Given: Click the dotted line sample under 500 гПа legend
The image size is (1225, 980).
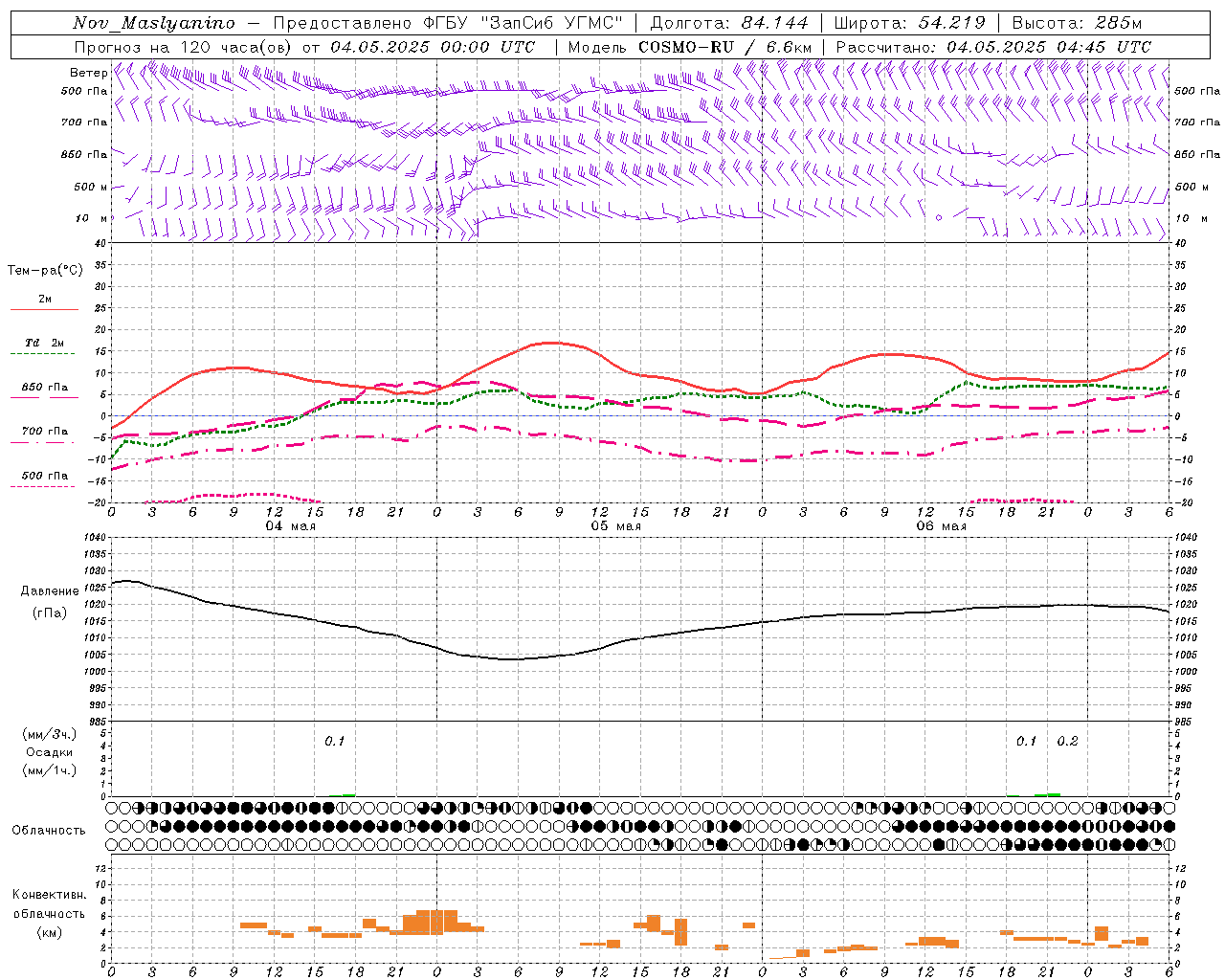Looking at the screenshot, I should click(x=43, y=487).
